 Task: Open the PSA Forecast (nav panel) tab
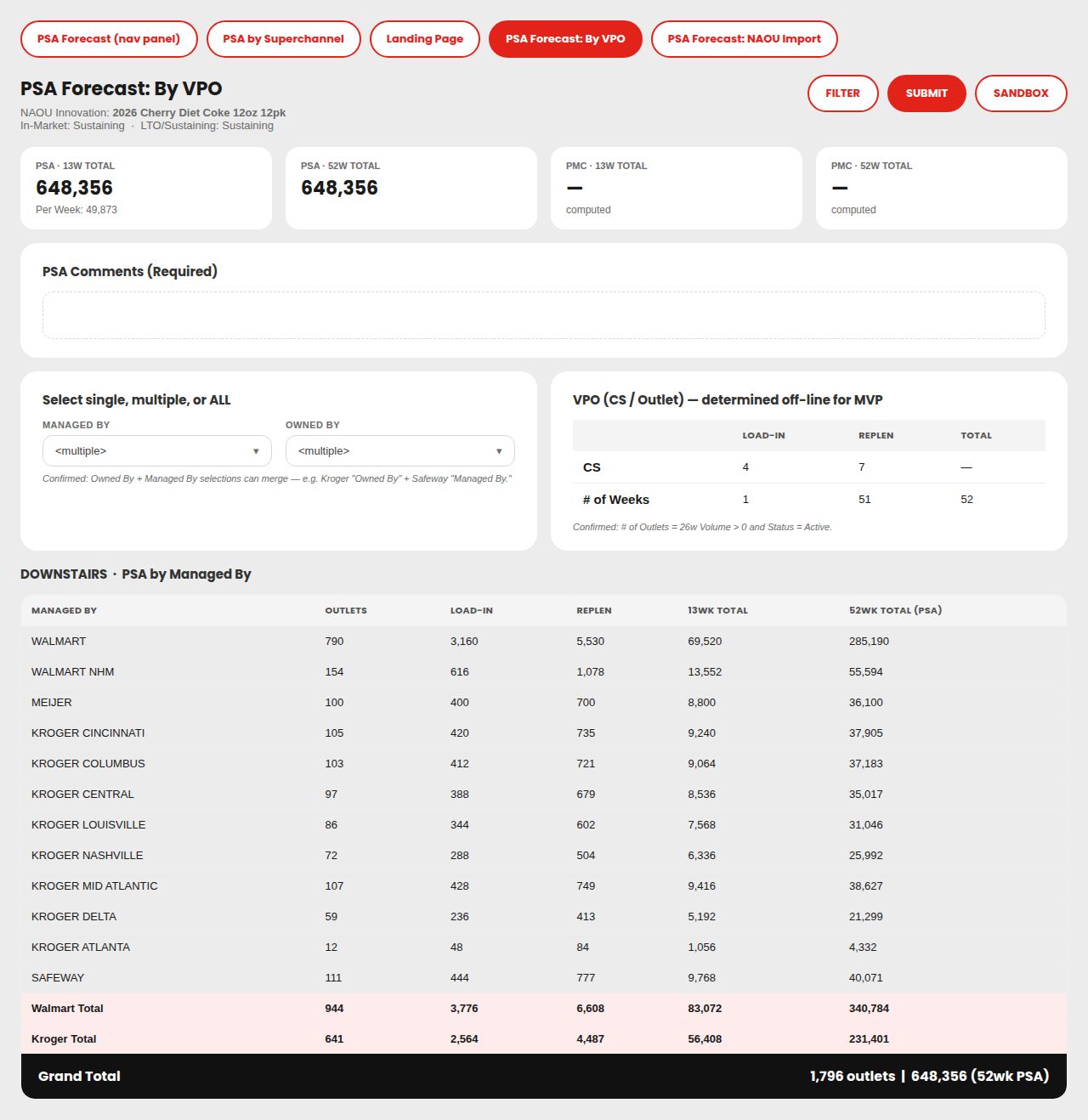tap(109, 39)
